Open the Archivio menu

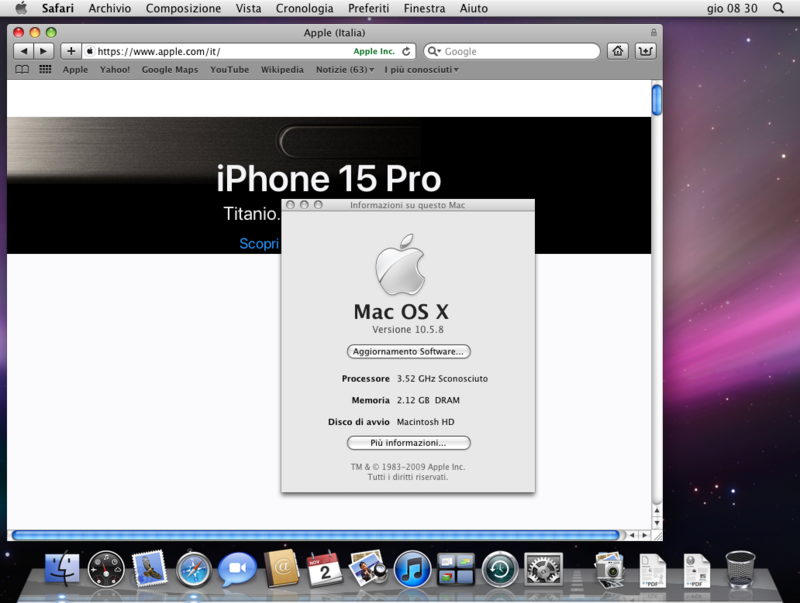coord(110,8)
